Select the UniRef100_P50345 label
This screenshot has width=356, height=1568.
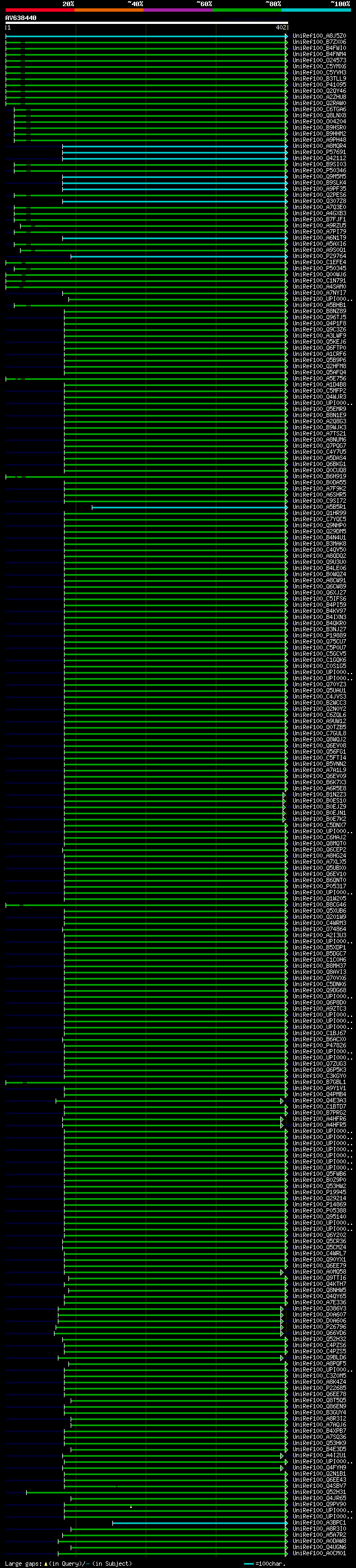[x=319, y=269]
